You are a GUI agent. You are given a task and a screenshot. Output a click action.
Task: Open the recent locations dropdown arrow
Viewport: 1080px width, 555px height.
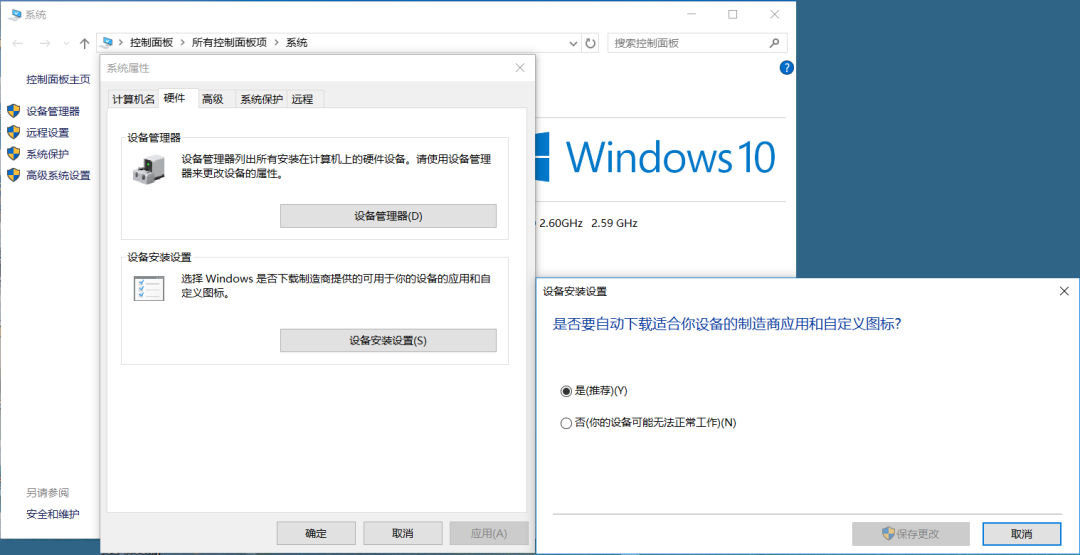[x=67, y=43]
